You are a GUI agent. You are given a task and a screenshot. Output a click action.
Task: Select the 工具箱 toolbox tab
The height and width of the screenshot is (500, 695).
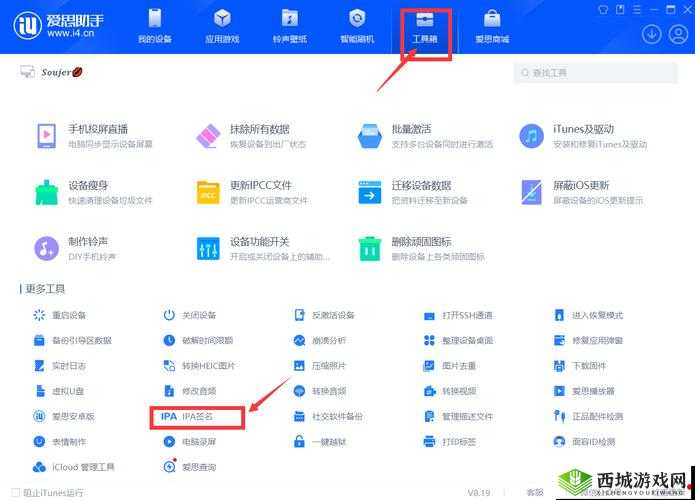point(425,26)
